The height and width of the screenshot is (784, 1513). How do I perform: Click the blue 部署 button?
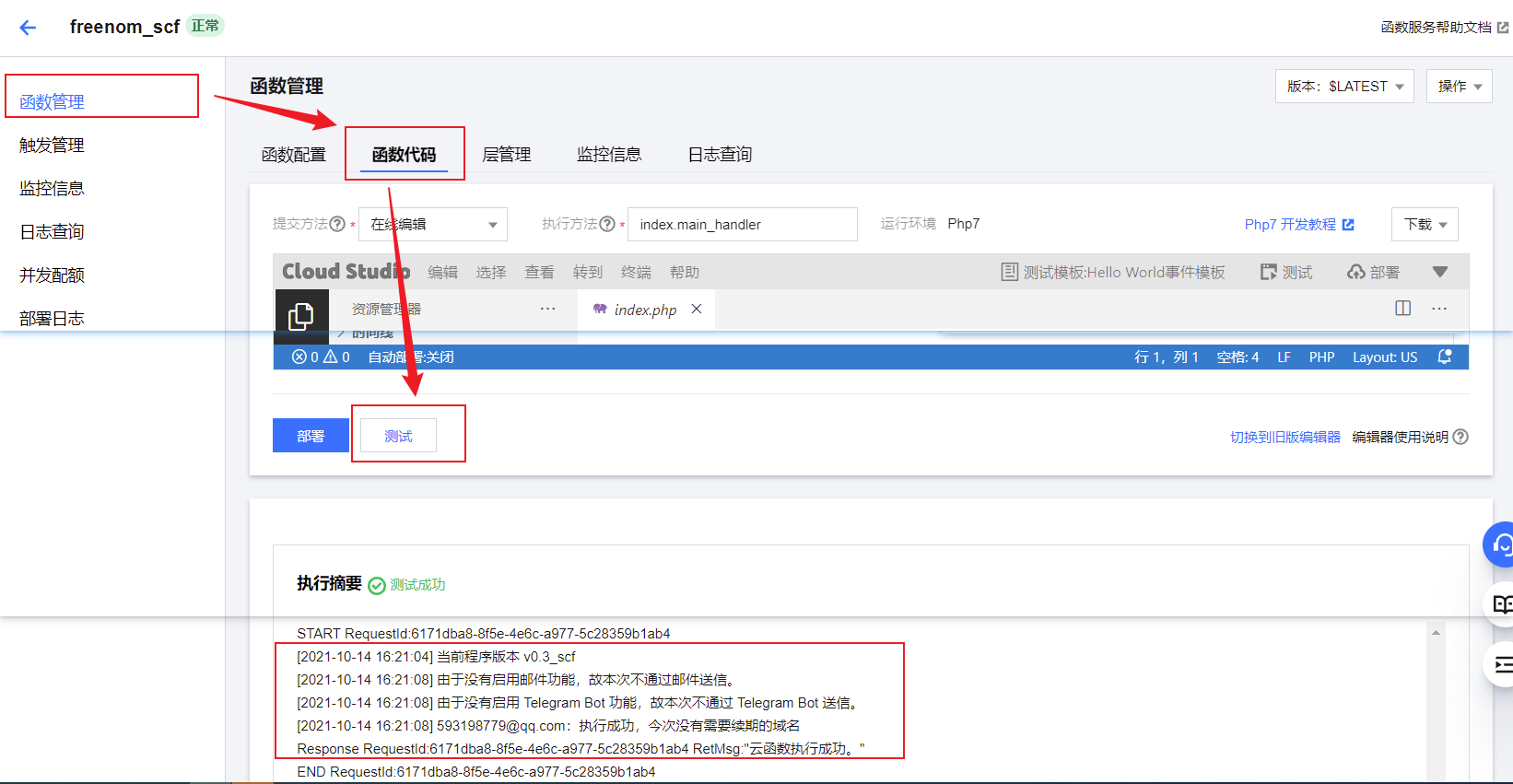(x=311, y=436)
